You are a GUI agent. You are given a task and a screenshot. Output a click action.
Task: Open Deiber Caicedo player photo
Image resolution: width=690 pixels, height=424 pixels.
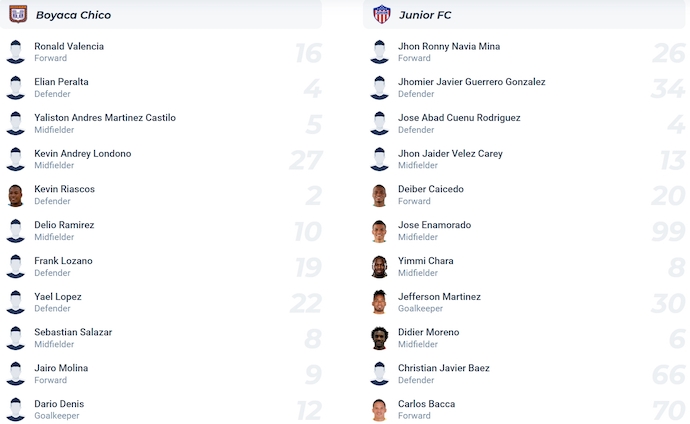pyautogui.click(x=379, y=195)
